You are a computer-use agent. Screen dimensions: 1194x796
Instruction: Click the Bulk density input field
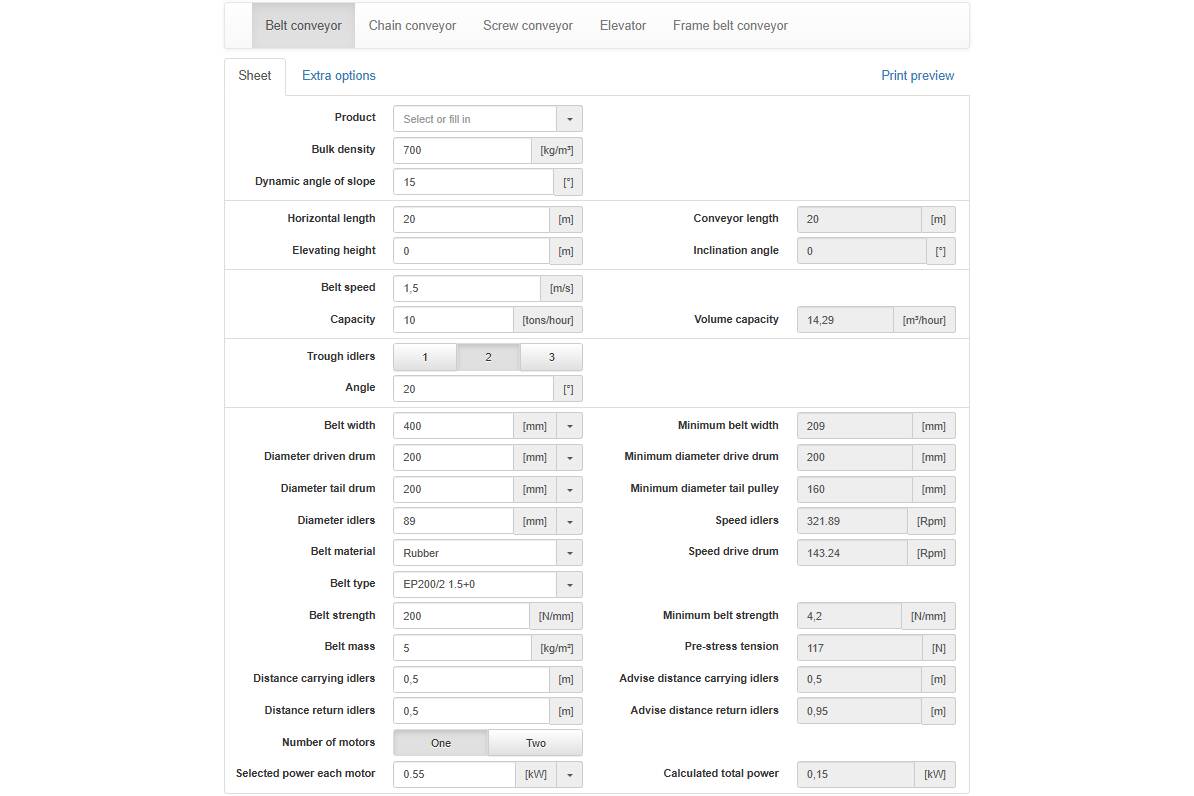tap(461, 151)
